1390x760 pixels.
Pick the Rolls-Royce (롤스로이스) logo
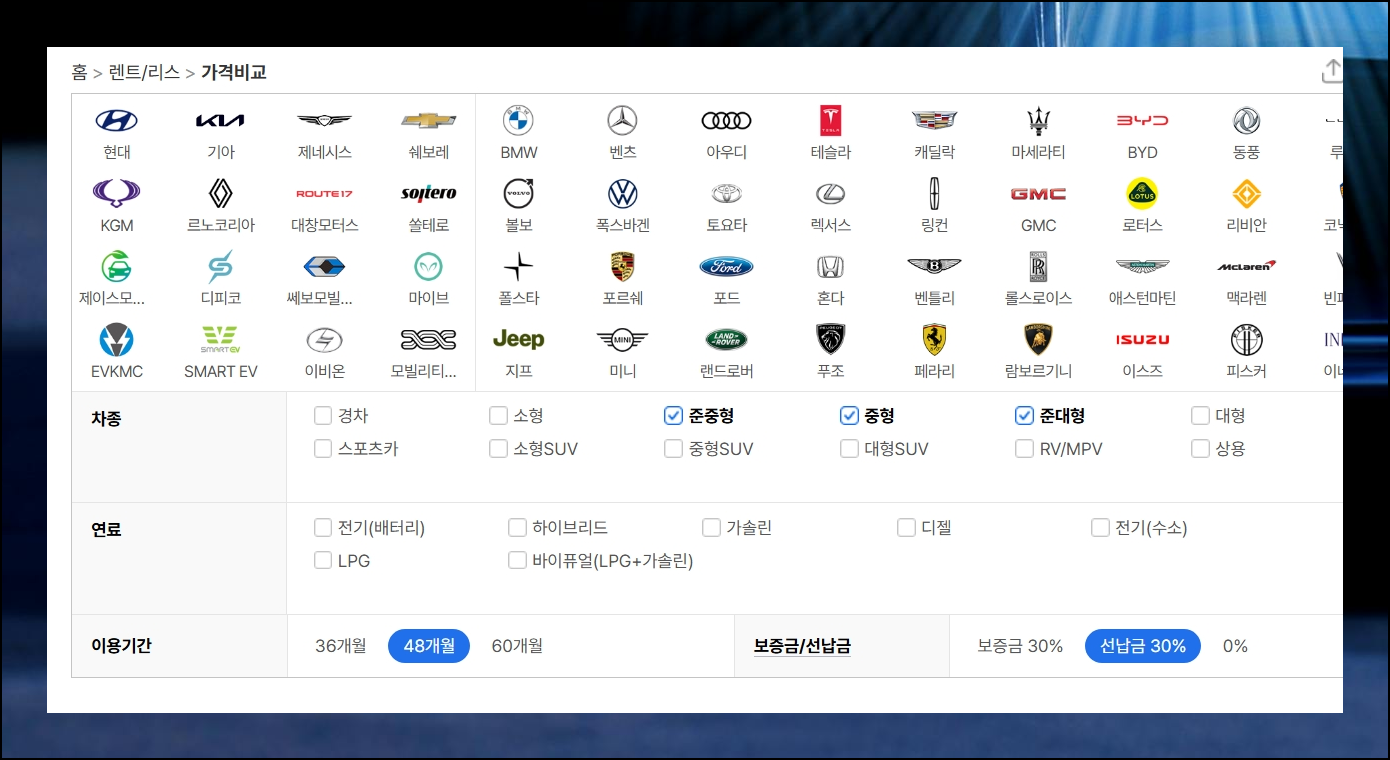(x=1038, y=267)
